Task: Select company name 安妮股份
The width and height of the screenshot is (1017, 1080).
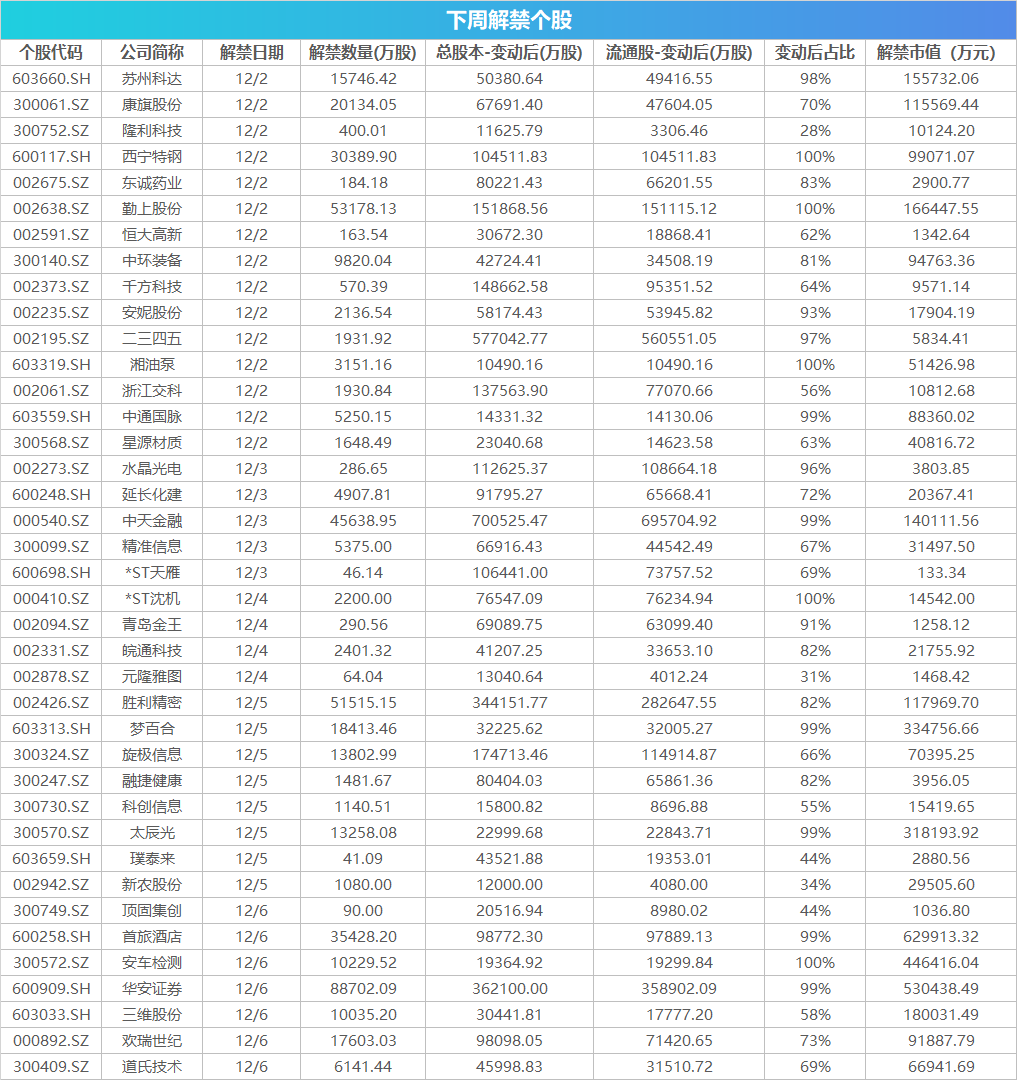Action: pyautogui.click(x=152, y=313)
